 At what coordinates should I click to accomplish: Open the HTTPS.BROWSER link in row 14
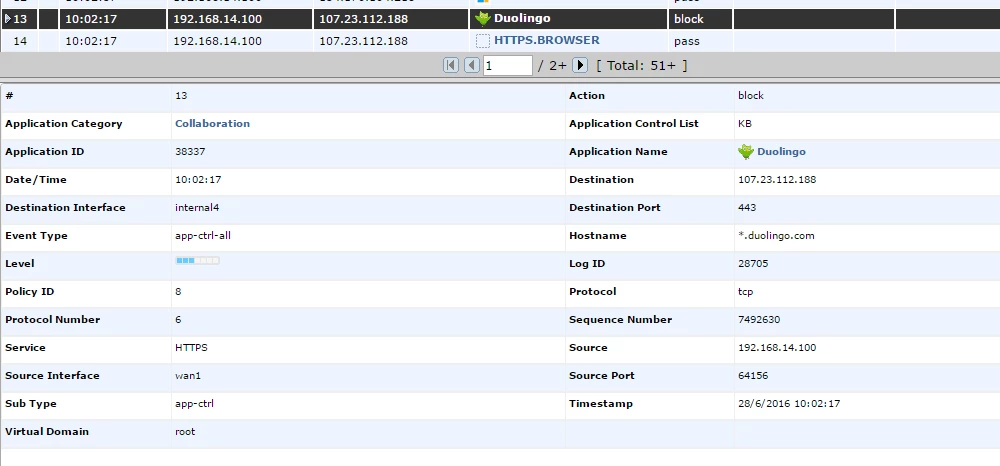pyautogui.click(x=547, y=40)
